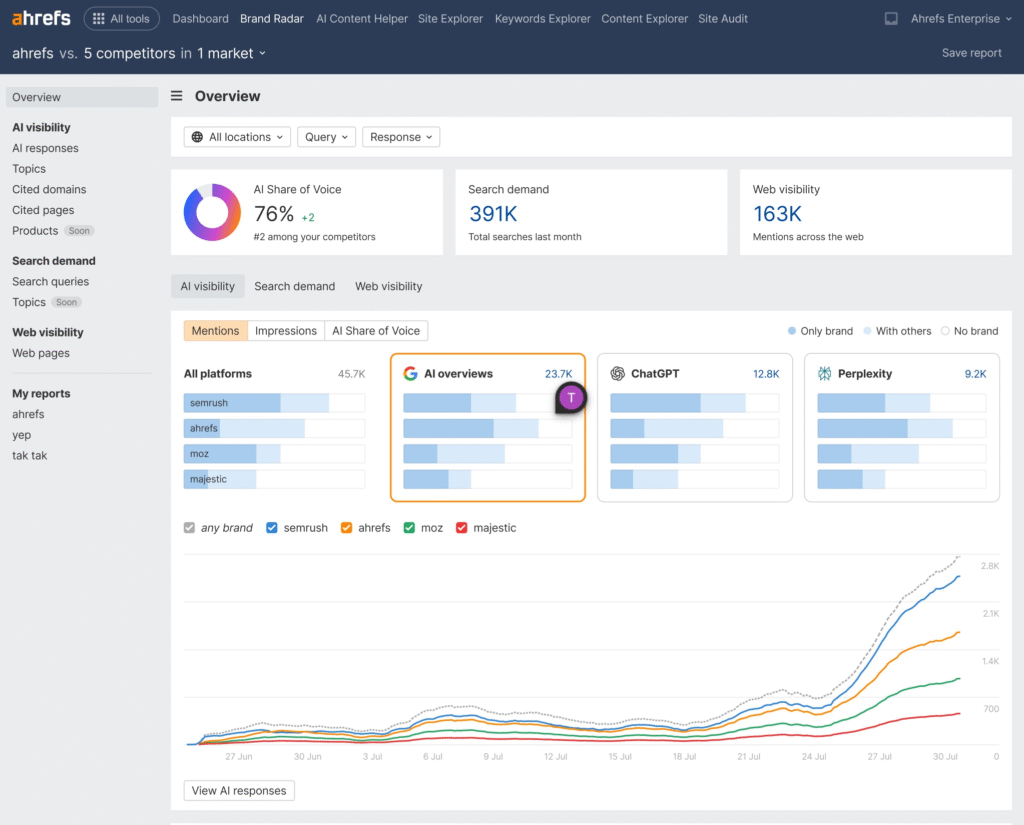The width and height of the screenshot is (1024, 825).
Task: Toggle the No brand legend filter
Action: [x=969, y=331]
